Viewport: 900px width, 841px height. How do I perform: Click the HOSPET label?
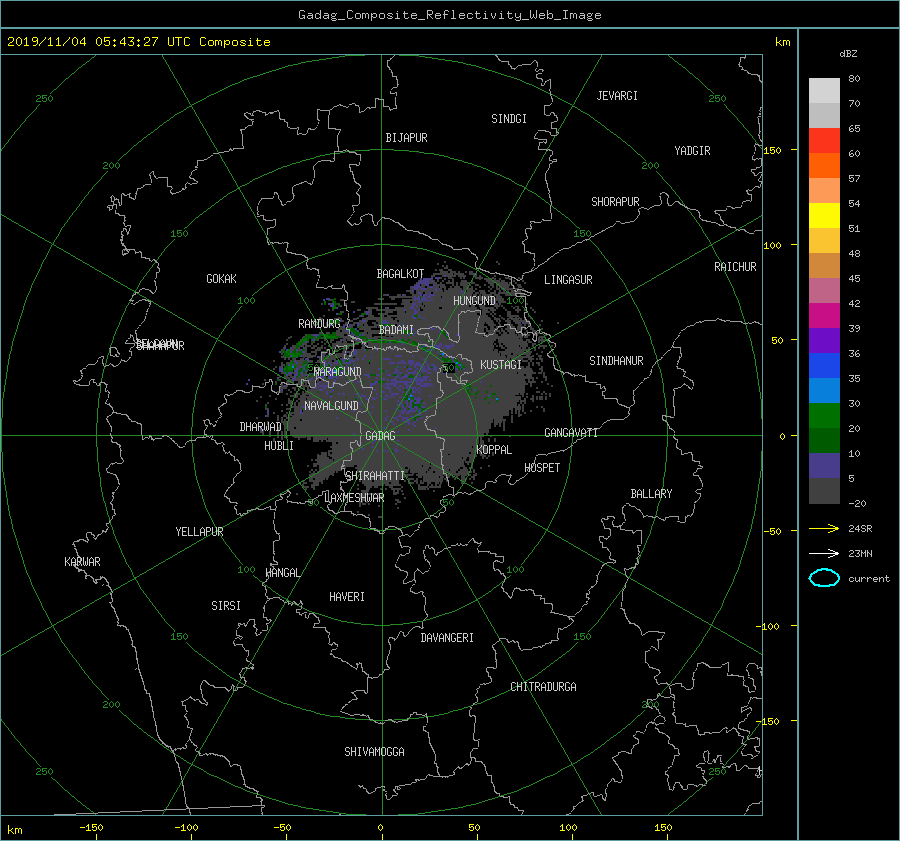pos(542,468)
